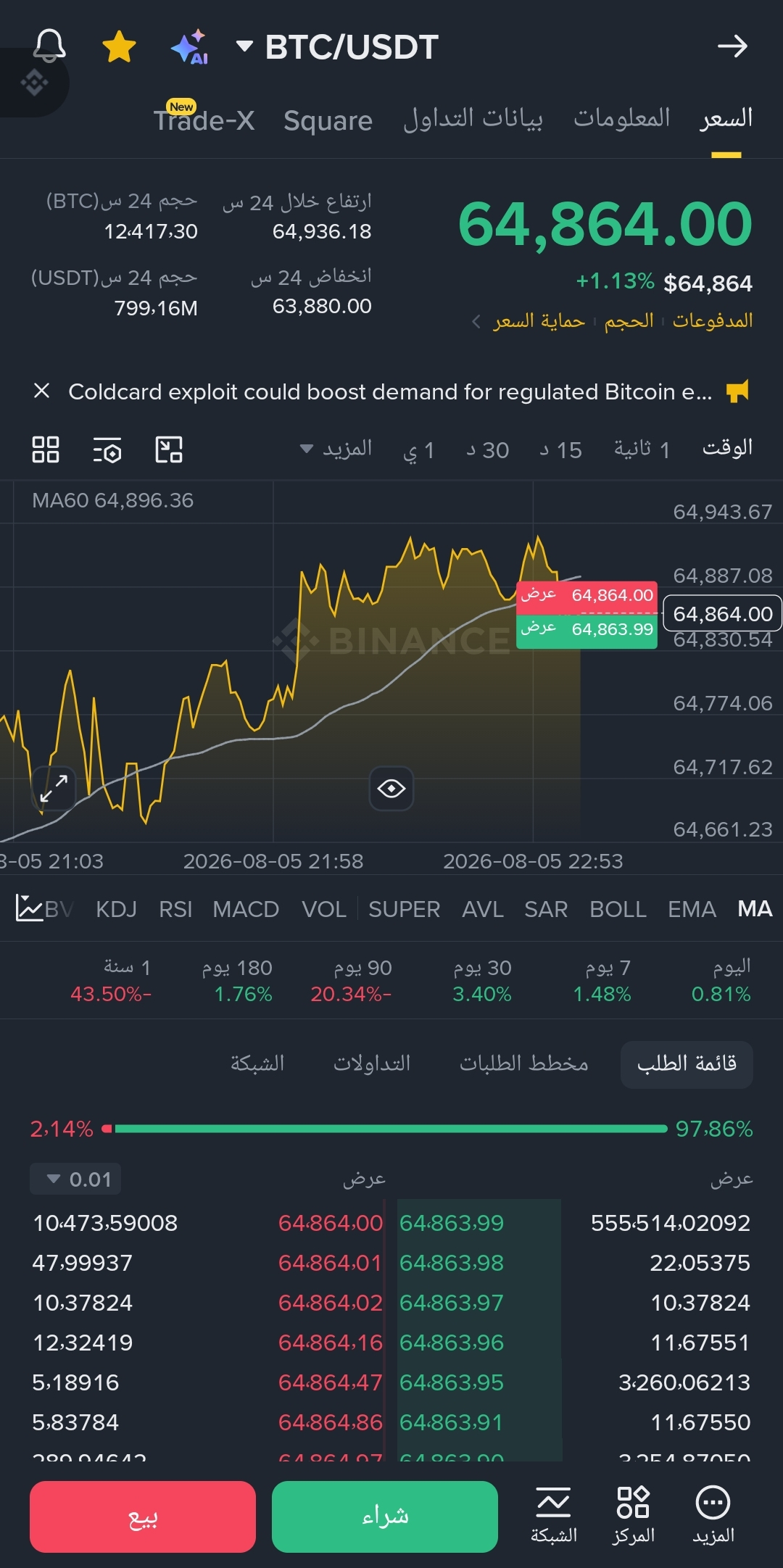Tap the بيع sell button
Screen dimensions: 783x1568
tap(143, 1517)
